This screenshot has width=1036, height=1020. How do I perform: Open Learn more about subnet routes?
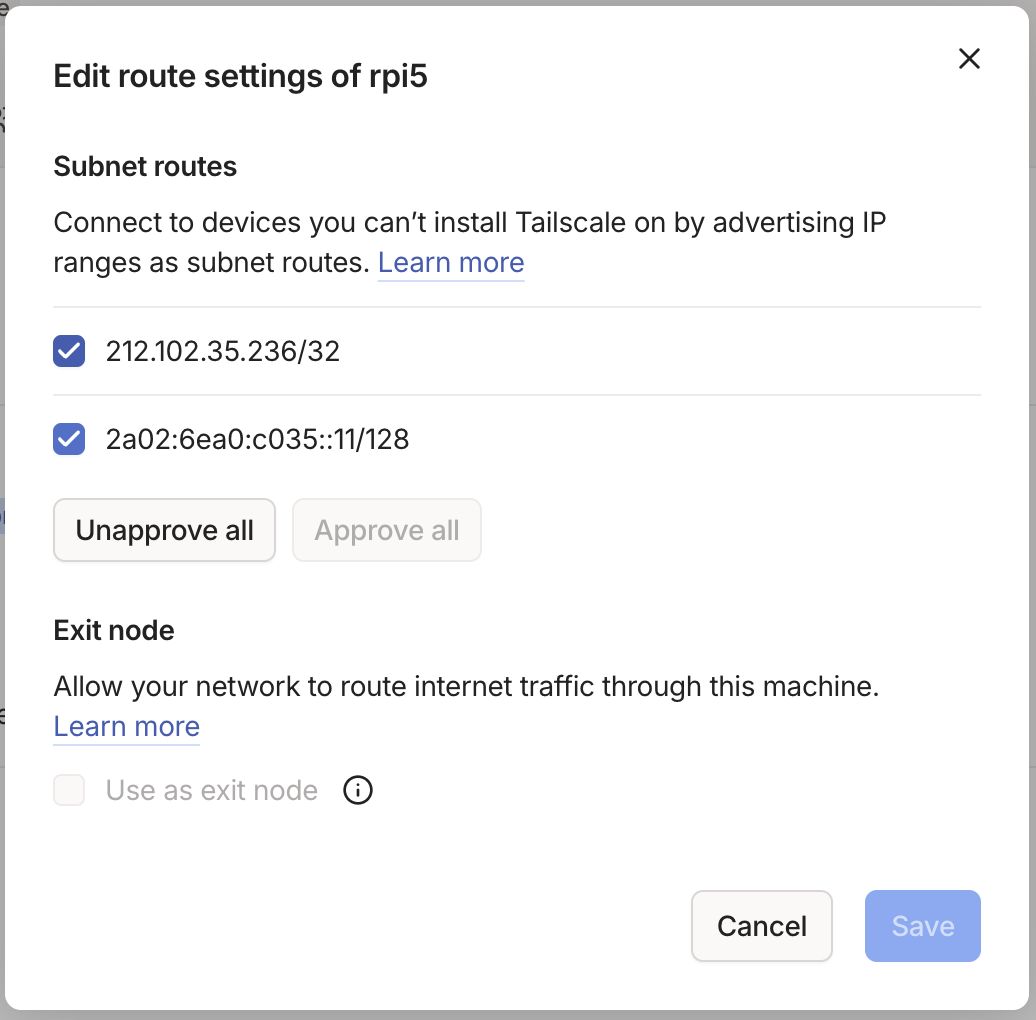point(450,262)
